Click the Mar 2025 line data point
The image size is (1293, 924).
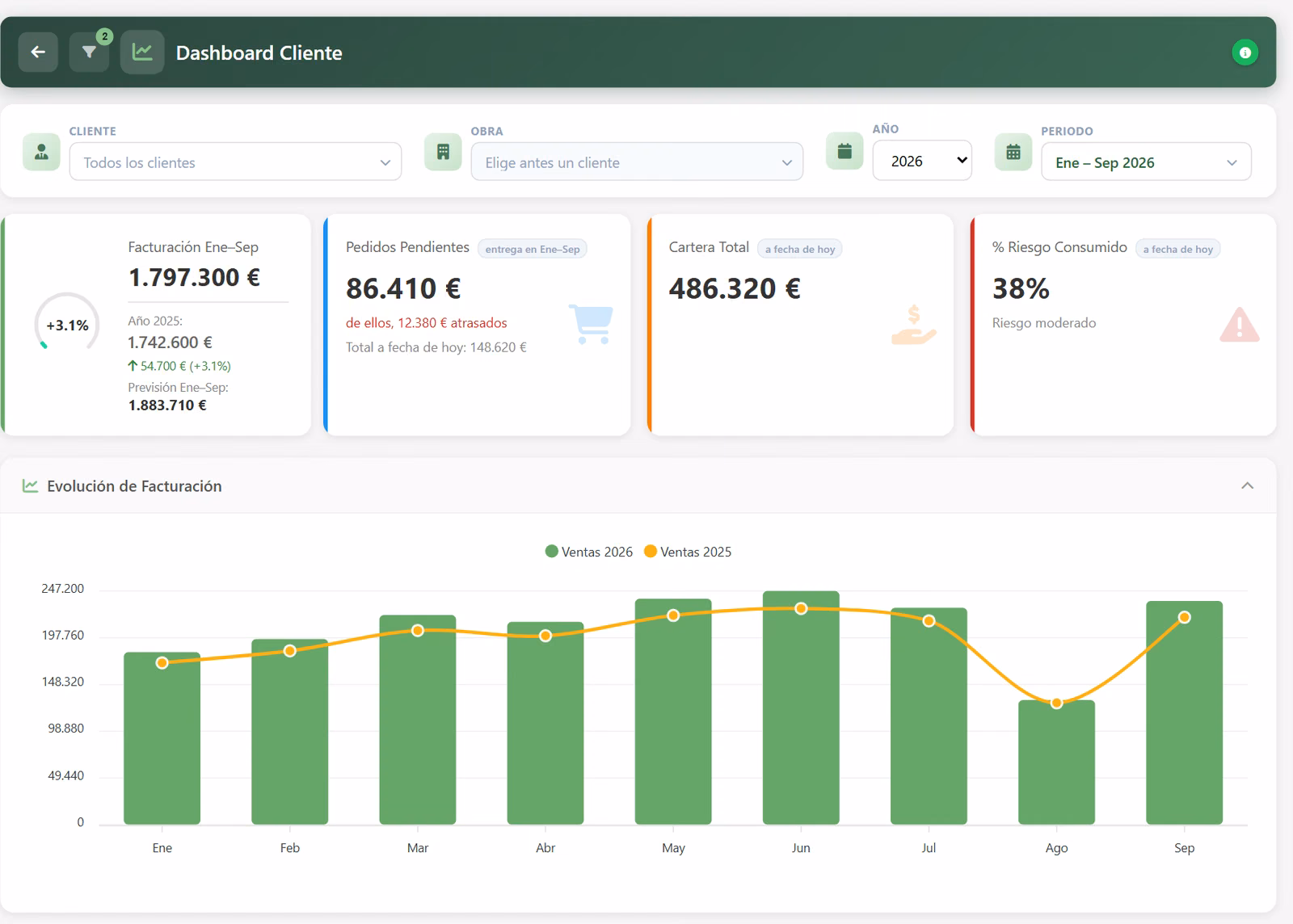tap(418, 630)
